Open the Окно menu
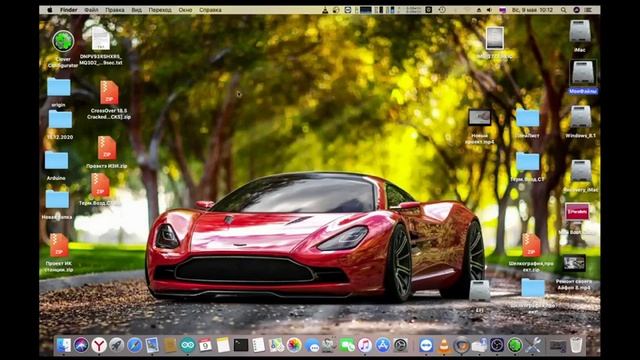The height and width of the screenshot is (360, 640). click(185, 10)
